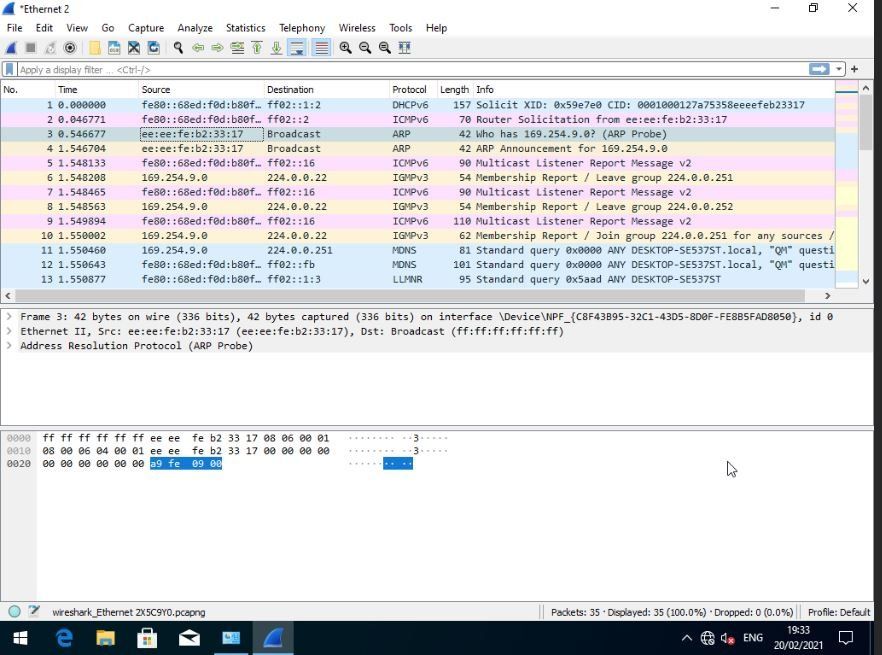Open Microsoft Store from taskbar

pyautogui.click(x=147, y=638)
